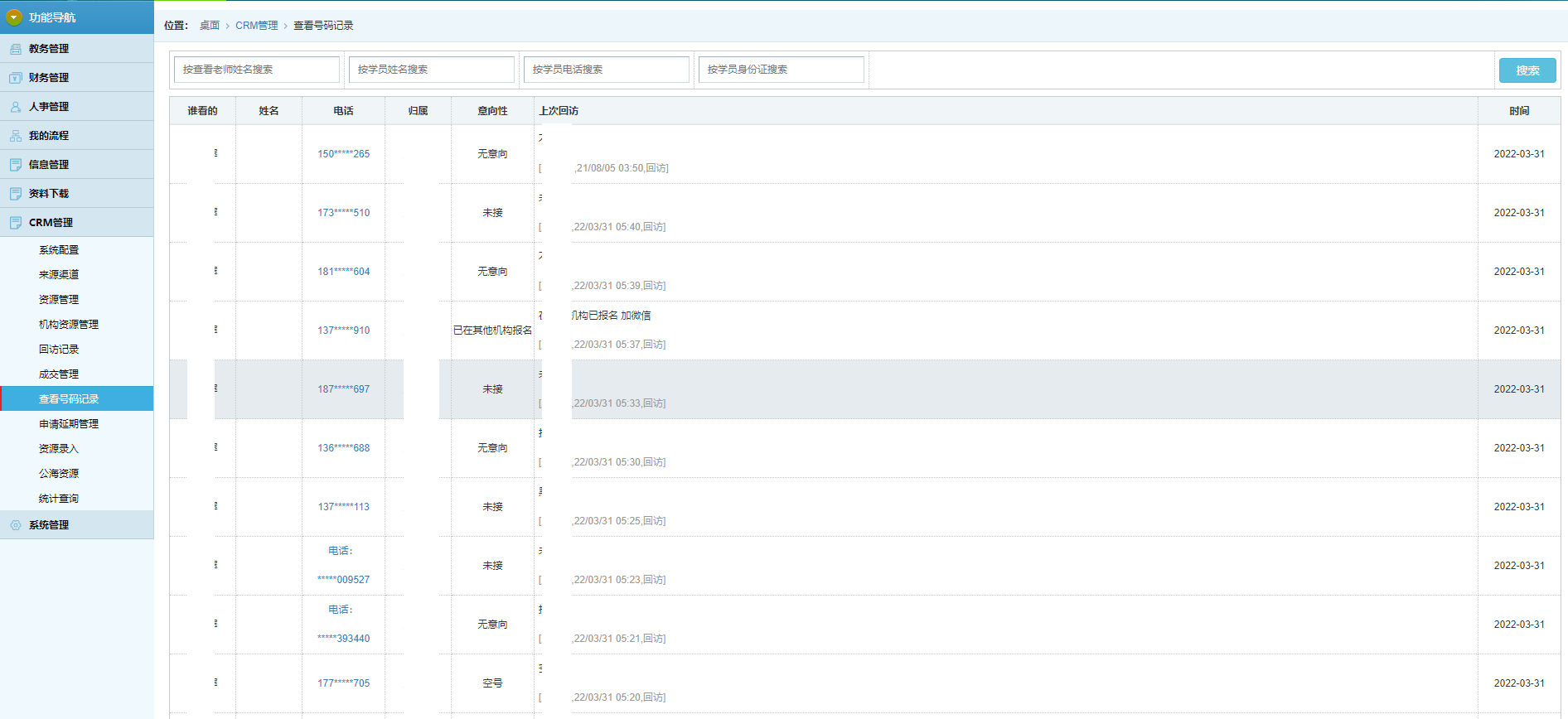Screen dimensions: 1568x719
Task: Click the 我的流程 flow icon
Action: (x=16, y=136)
